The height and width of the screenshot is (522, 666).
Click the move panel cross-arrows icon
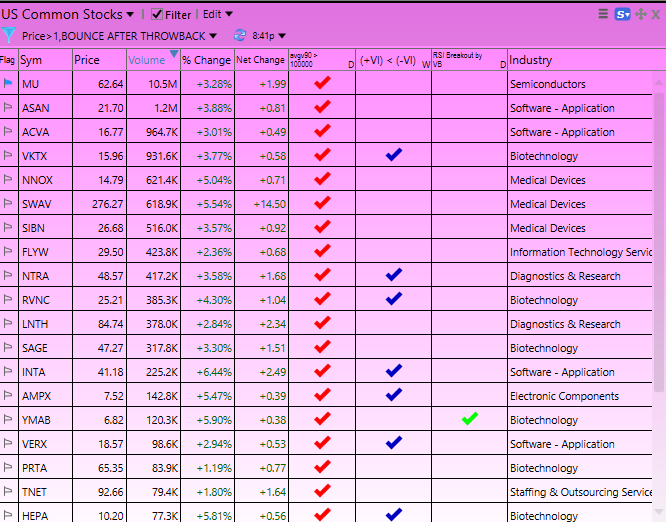pos(641,14)
